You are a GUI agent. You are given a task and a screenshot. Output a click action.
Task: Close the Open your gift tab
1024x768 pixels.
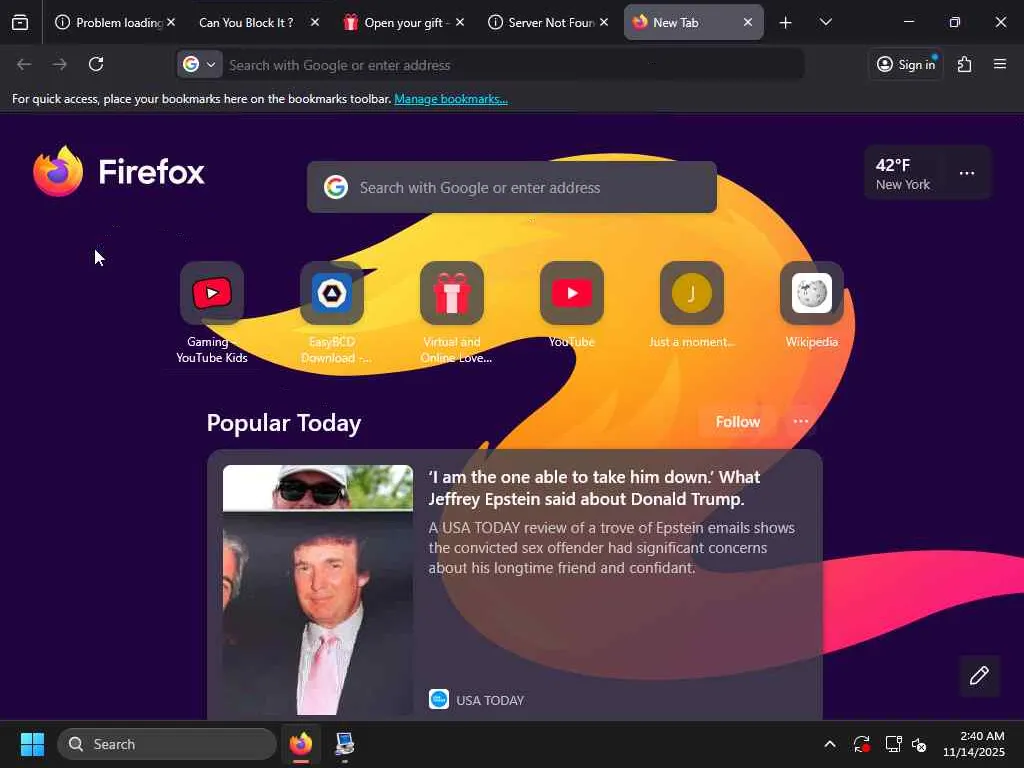460,23
